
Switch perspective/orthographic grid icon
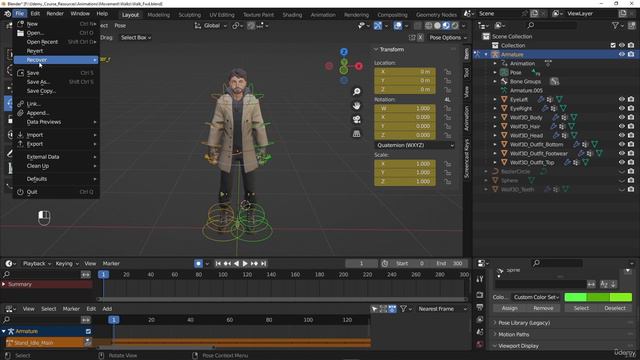tap(357, 134)
